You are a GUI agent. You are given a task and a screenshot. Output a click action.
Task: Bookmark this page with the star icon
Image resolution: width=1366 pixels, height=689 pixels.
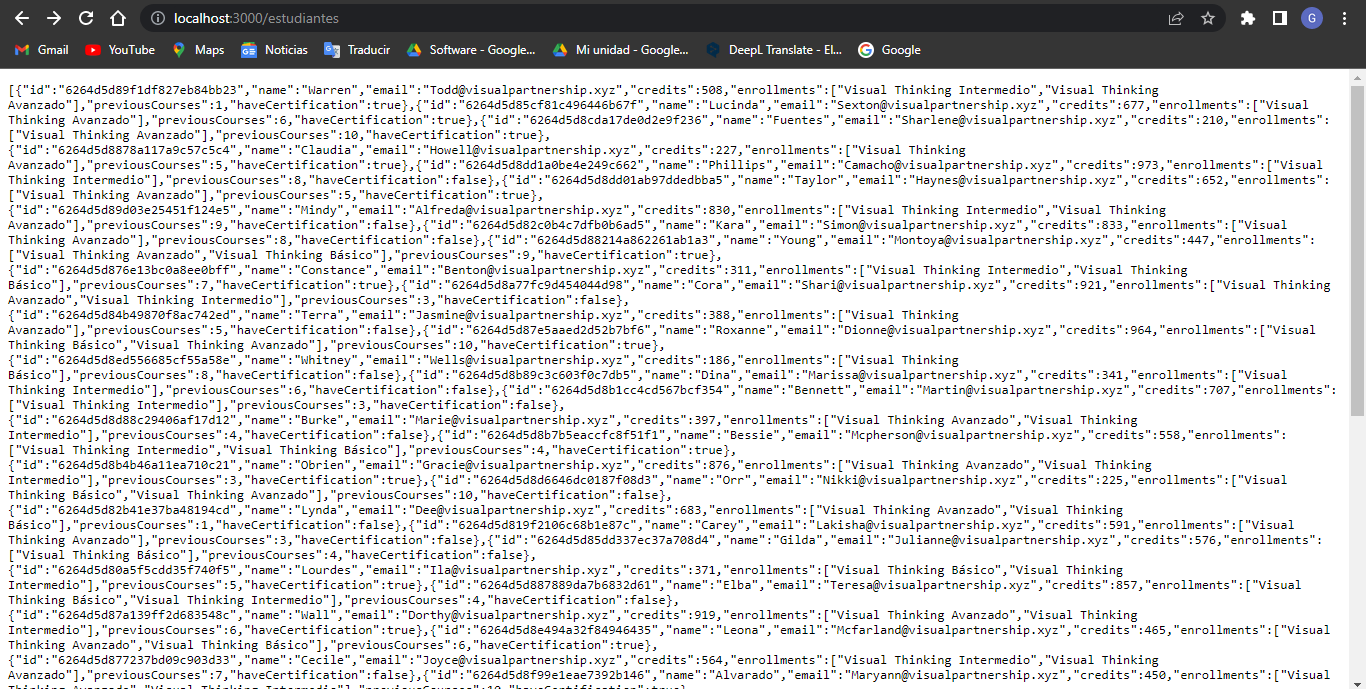point(1207,18)
